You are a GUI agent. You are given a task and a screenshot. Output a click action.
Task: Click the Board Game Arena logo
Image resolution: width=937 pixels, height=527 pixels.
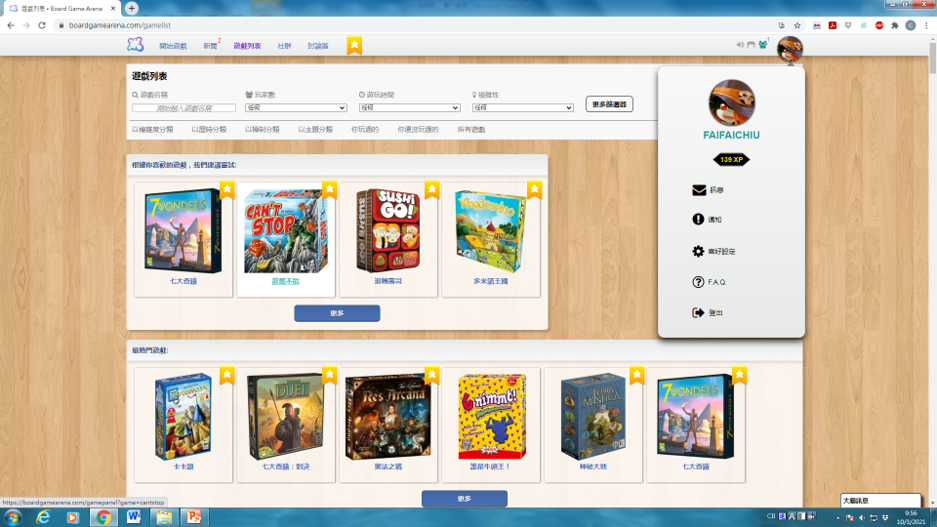tap(135, 45)
